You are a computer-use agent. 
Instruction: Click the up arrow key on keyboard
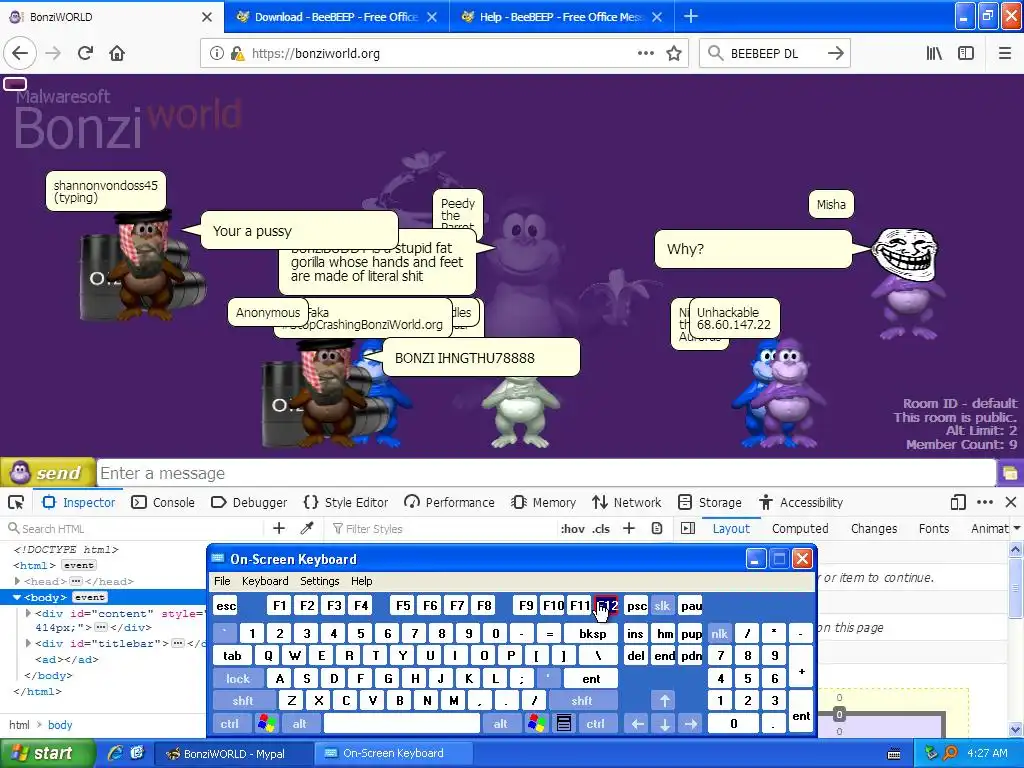664,701
